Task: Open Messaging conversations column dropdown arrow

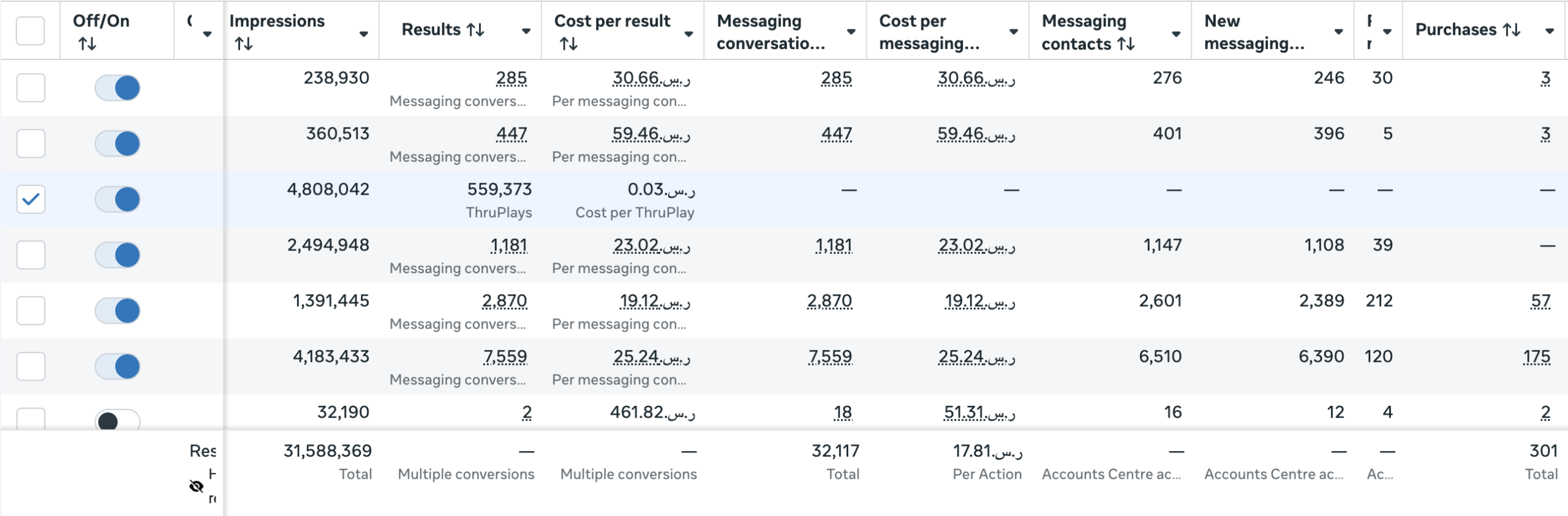Action: [851, 31]
